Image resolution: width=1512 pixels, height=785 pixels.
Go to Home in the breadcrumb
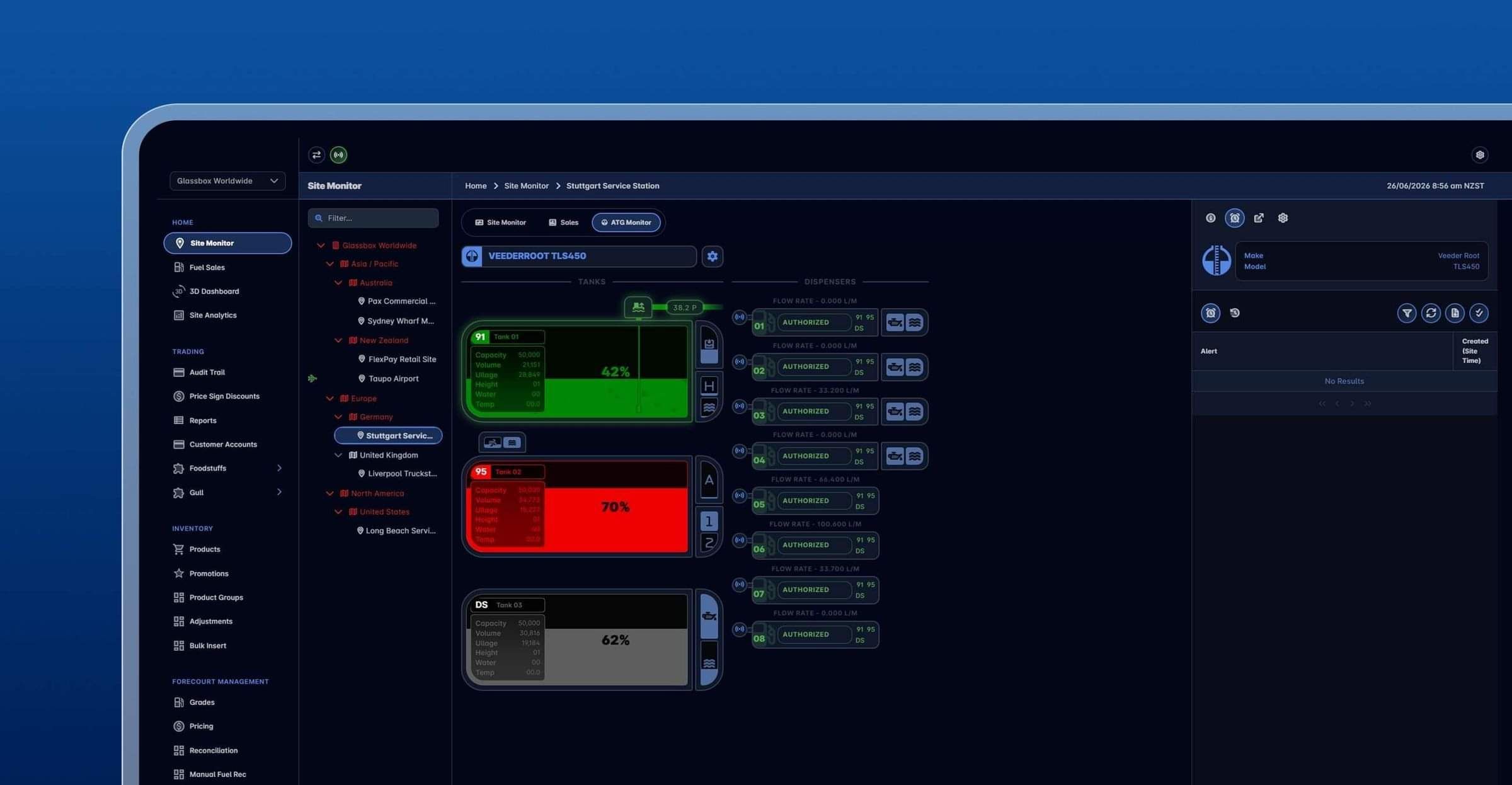click(476, 186)
